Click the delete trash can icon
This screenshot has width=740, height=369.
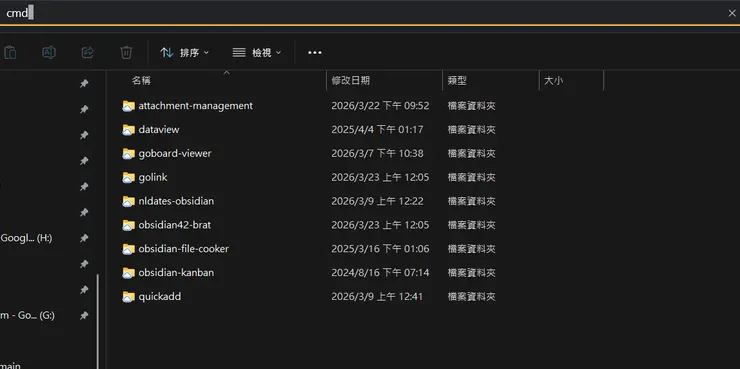click(126, 52)
